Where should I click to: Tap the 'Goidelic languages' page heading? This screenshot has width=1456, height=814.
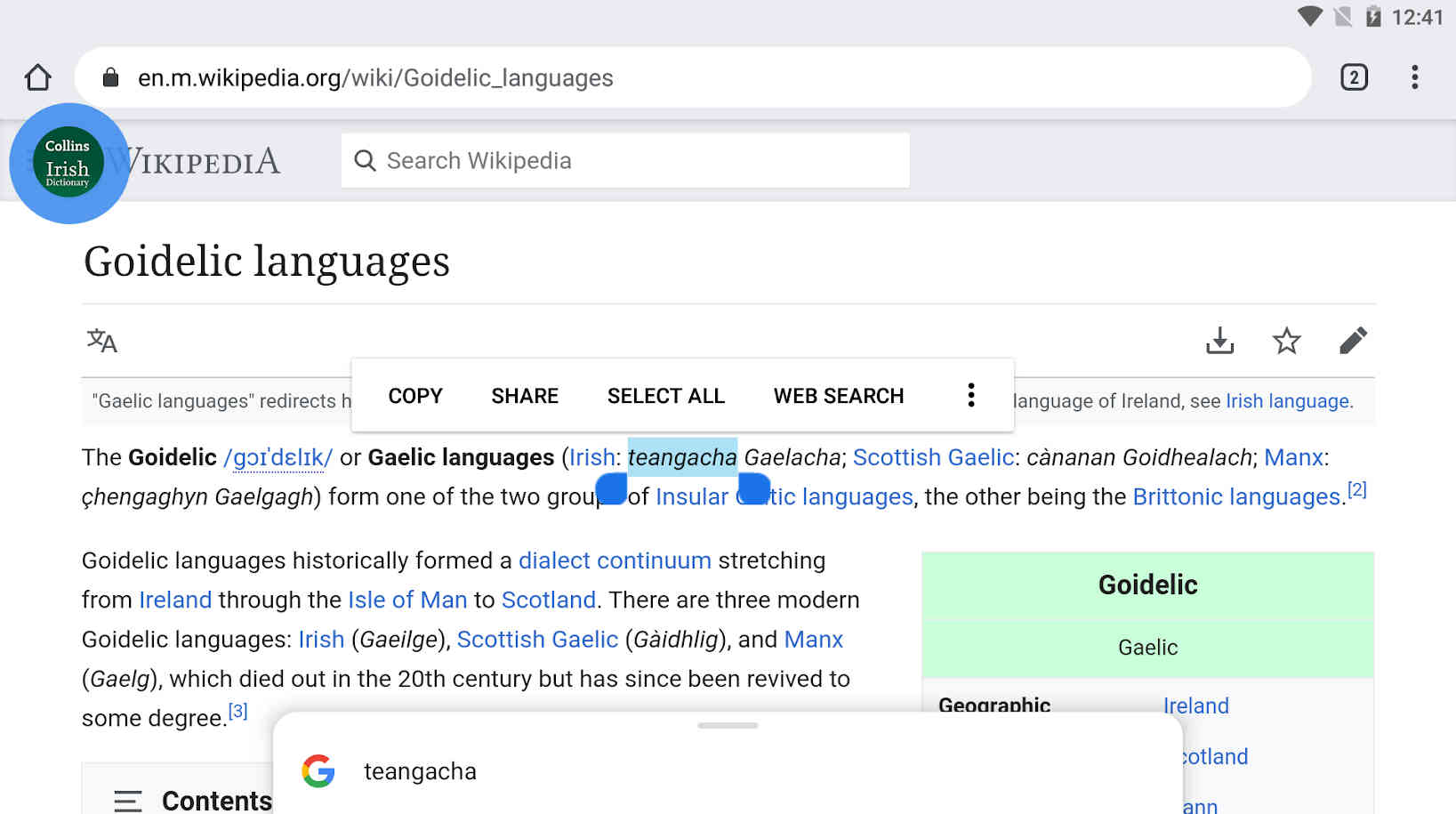[x=267, y=262]
